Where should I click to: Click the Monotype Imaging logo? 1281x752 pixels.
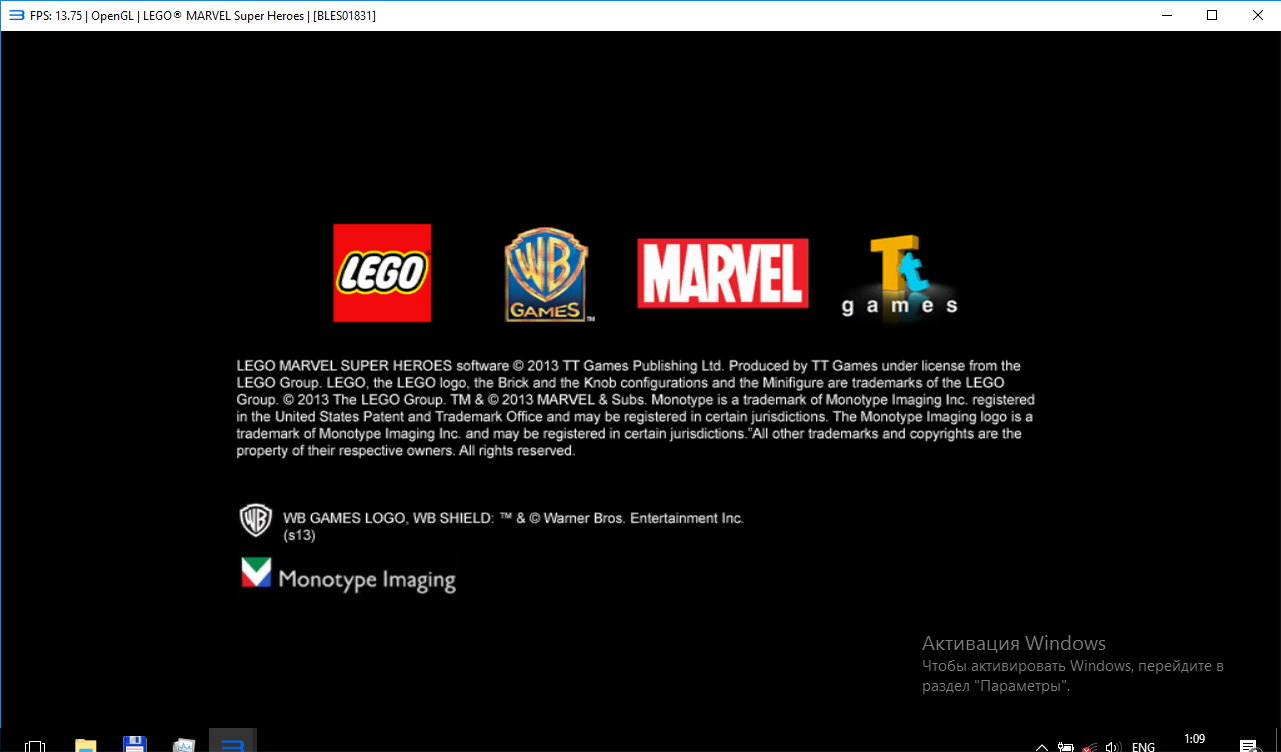pyautogui.click(x=348, y=576)
